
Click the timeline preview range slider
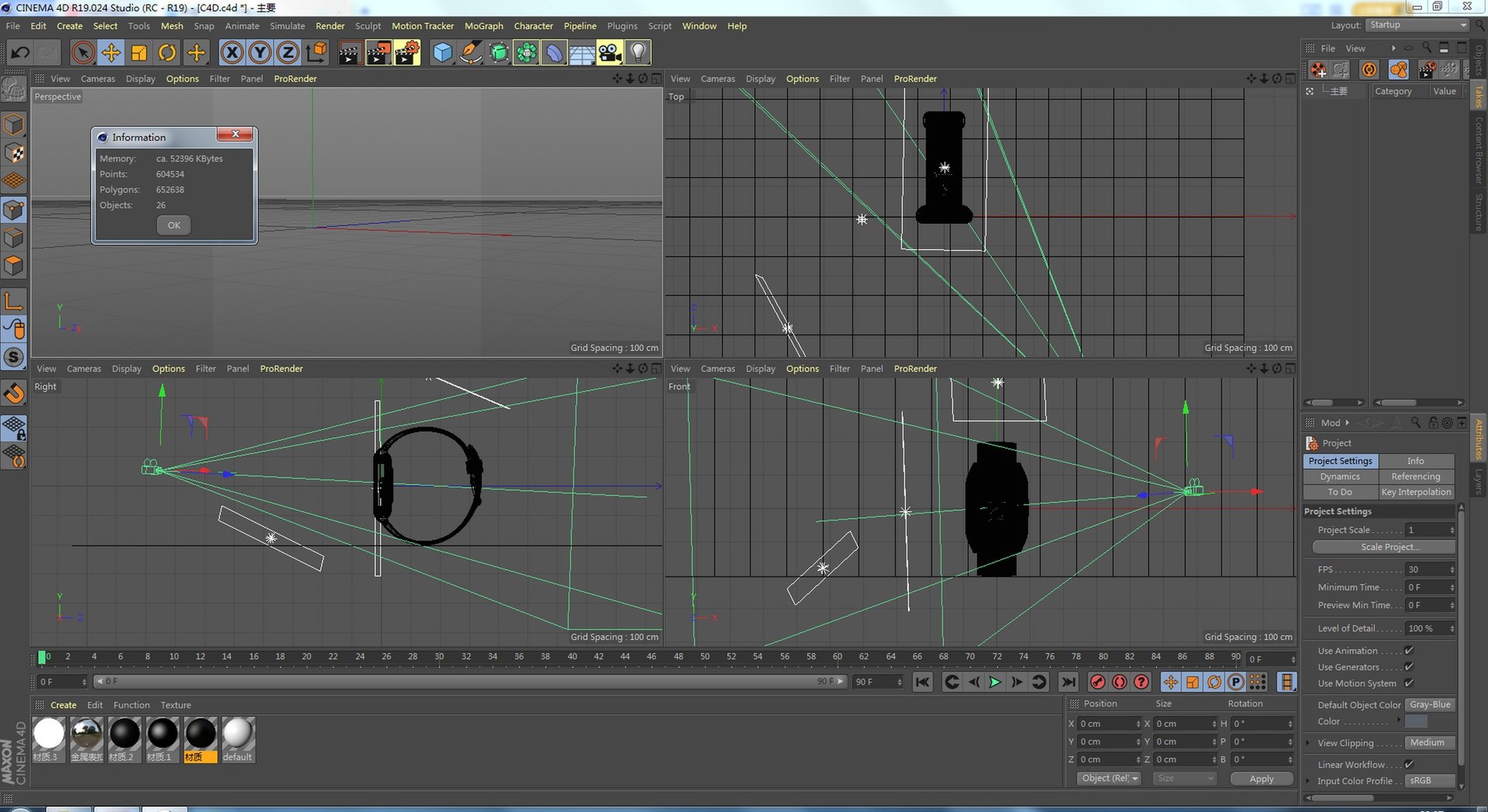click(470, 682)
